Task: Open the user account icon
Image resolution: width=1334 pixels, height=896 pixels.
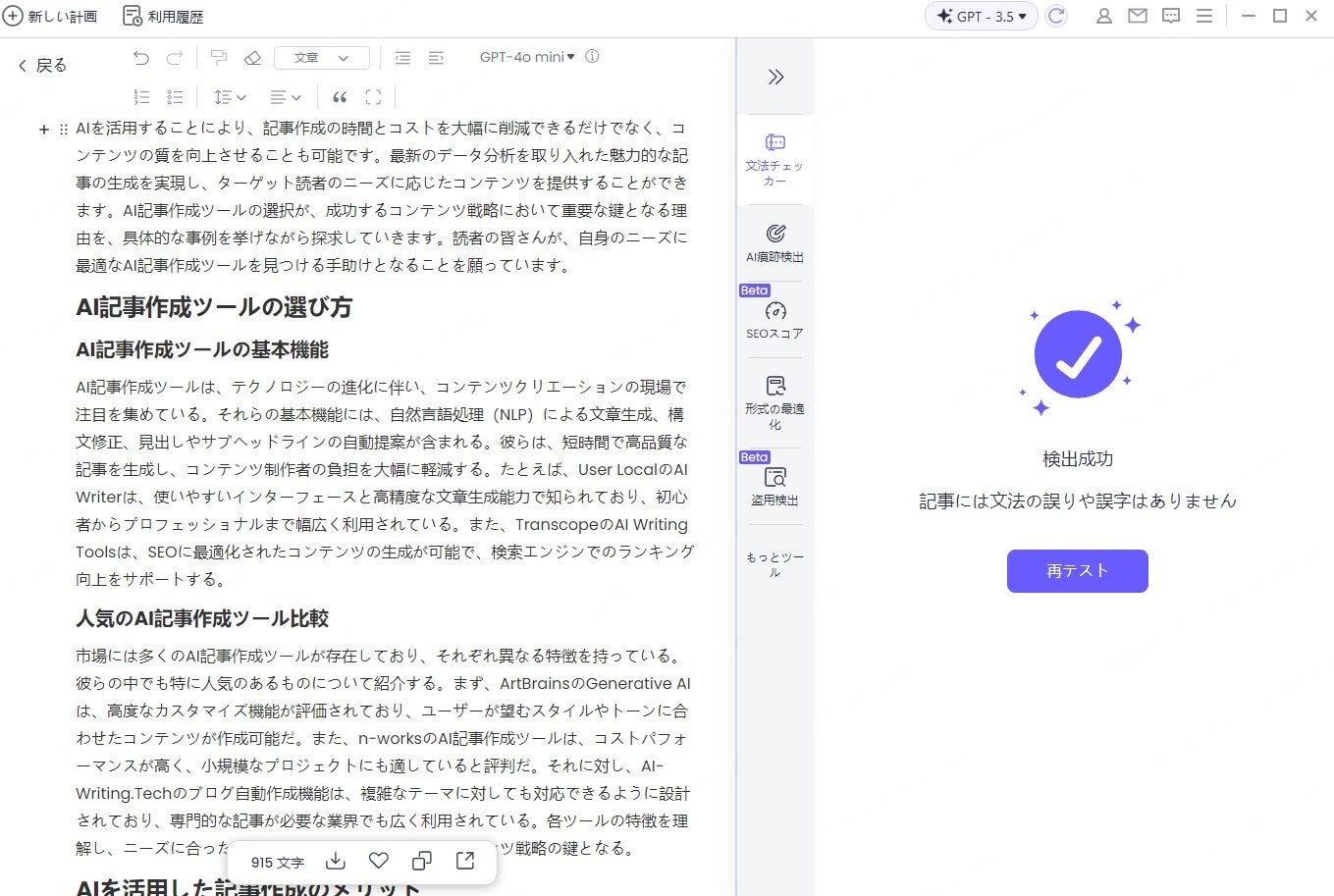Action: pyautogui.click(x=1104, y=17)
